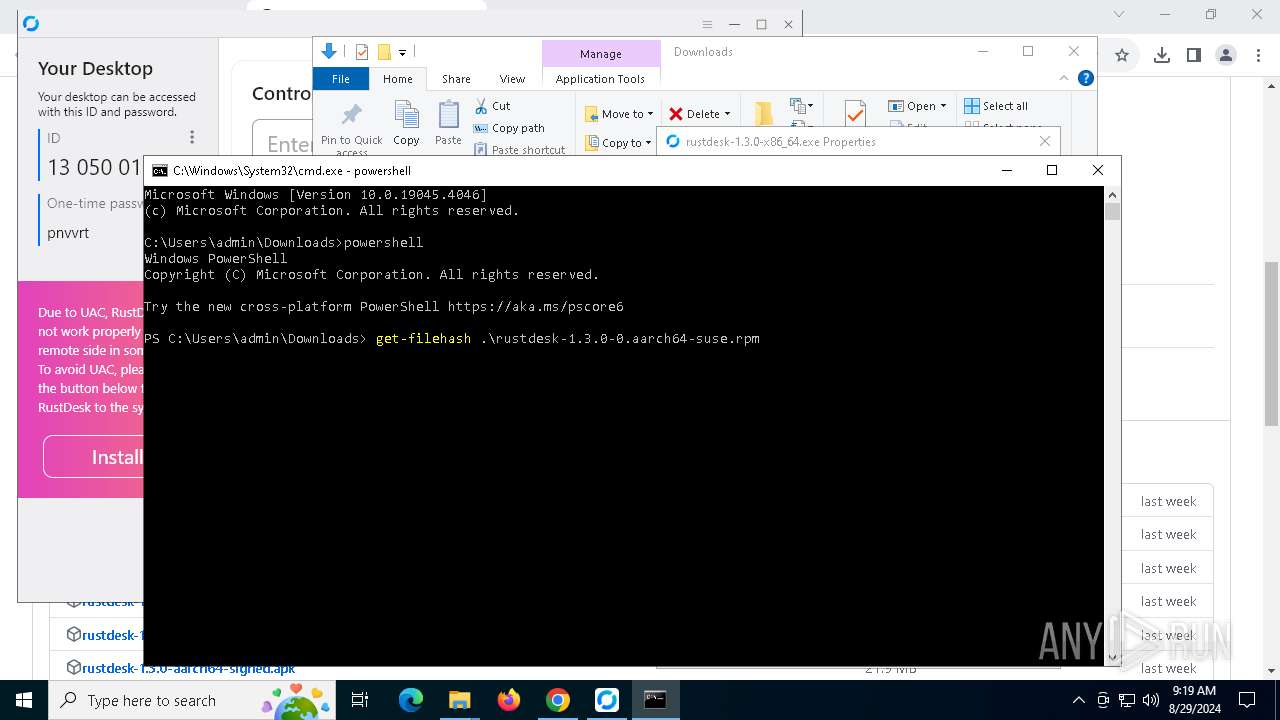1280x720 pixels.
Task: Open Firefox from taskbar
Action: click(509, 700)
